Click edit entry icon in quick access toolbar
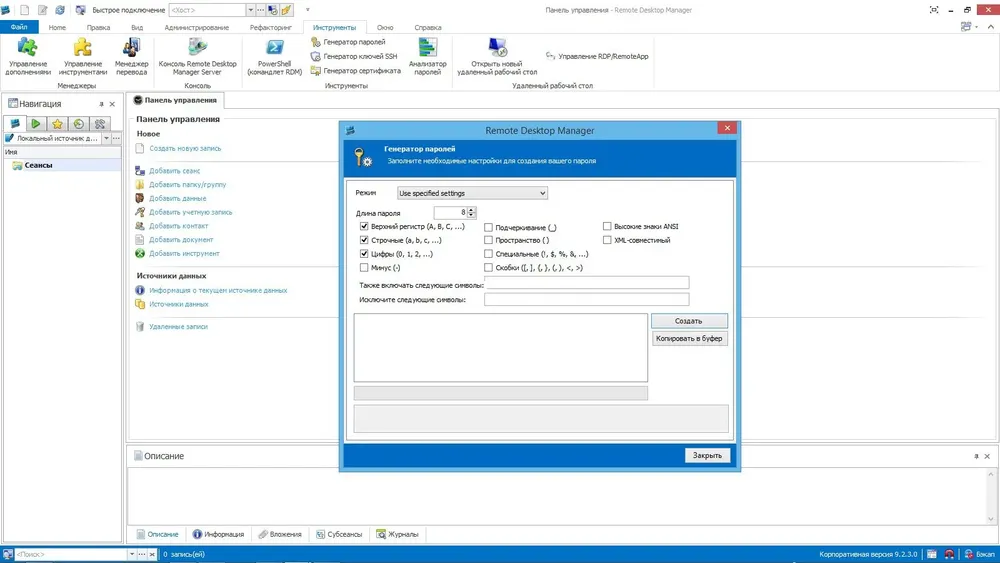 click(x=43, y=10)
